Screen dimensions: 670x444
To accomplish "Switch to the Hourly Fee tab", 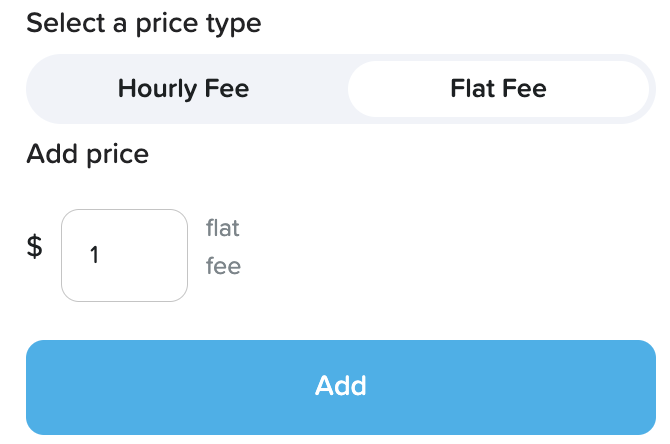I will pos(183,89).
